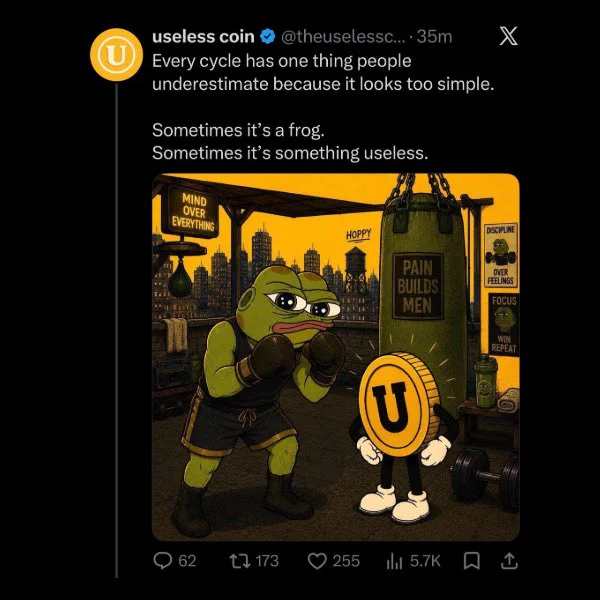600x600 pixels.
Task: Click the "Every cycle has one thing" tweet text
Action: (282, 61)
